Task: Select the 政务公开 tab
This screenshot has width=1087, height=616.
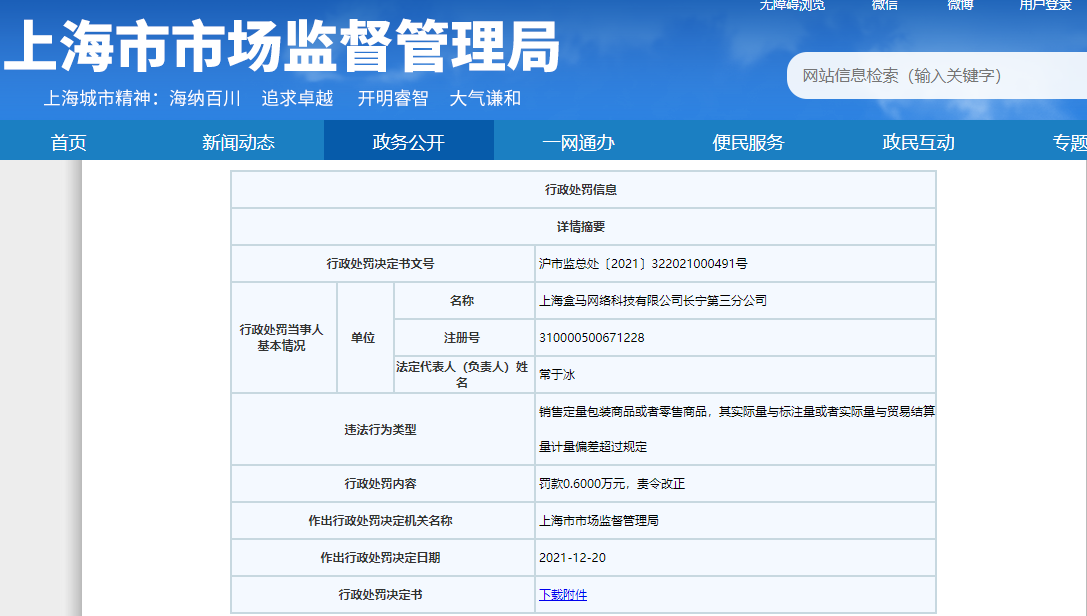Action: (408, 142)
